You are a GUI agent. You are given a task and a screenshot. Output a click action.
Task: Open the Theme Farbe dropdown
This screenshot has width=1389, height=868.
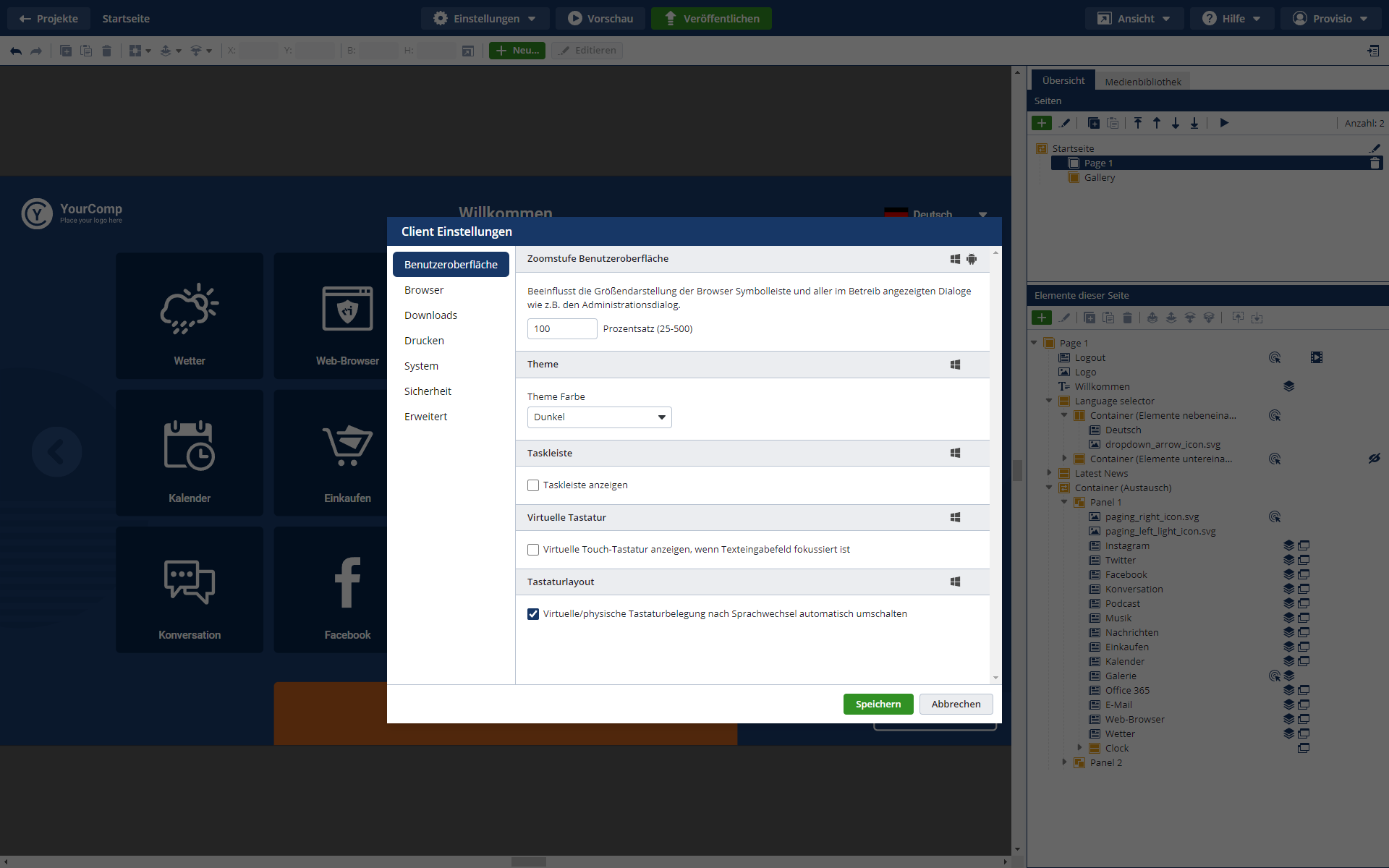click(x=599, y=417)
